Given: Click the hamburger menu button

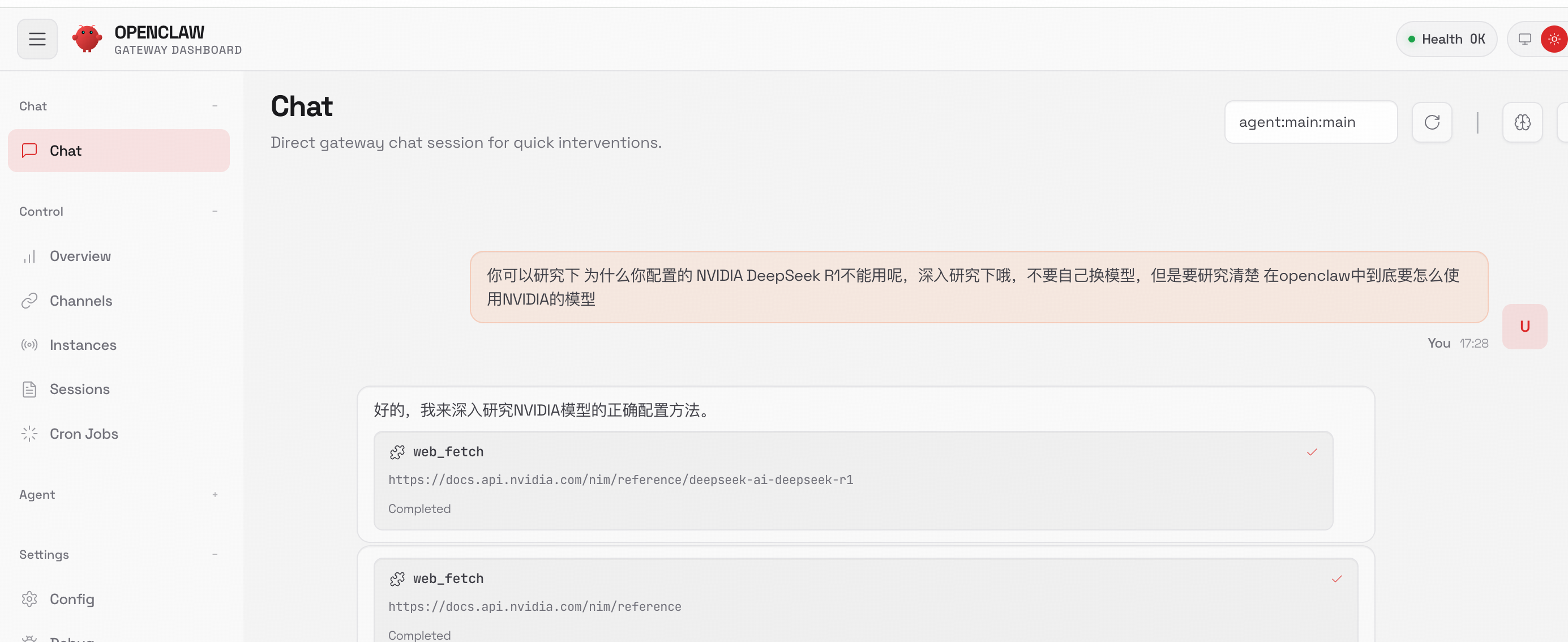Looking at the screenshot, I should tap(37, 39).
